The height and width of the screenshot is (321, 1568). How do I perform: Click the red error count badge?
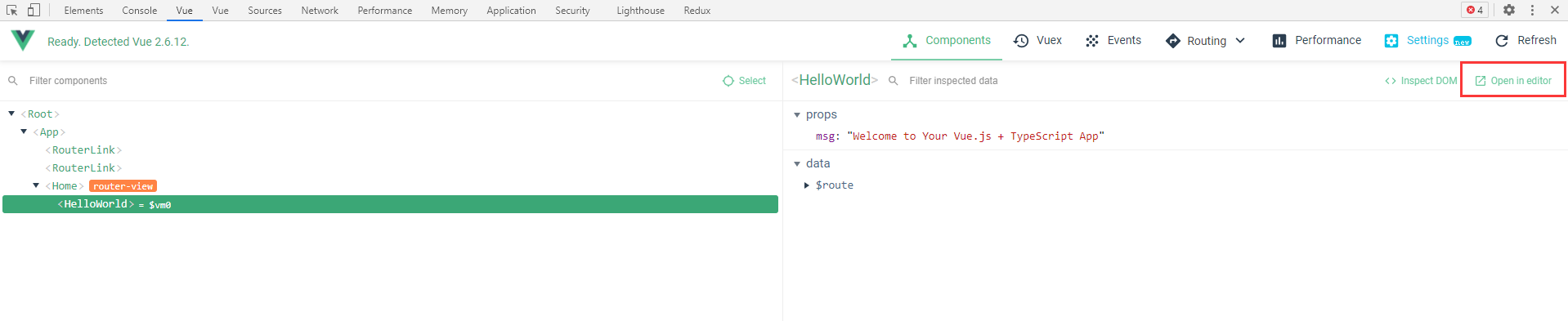point(1475,10)
